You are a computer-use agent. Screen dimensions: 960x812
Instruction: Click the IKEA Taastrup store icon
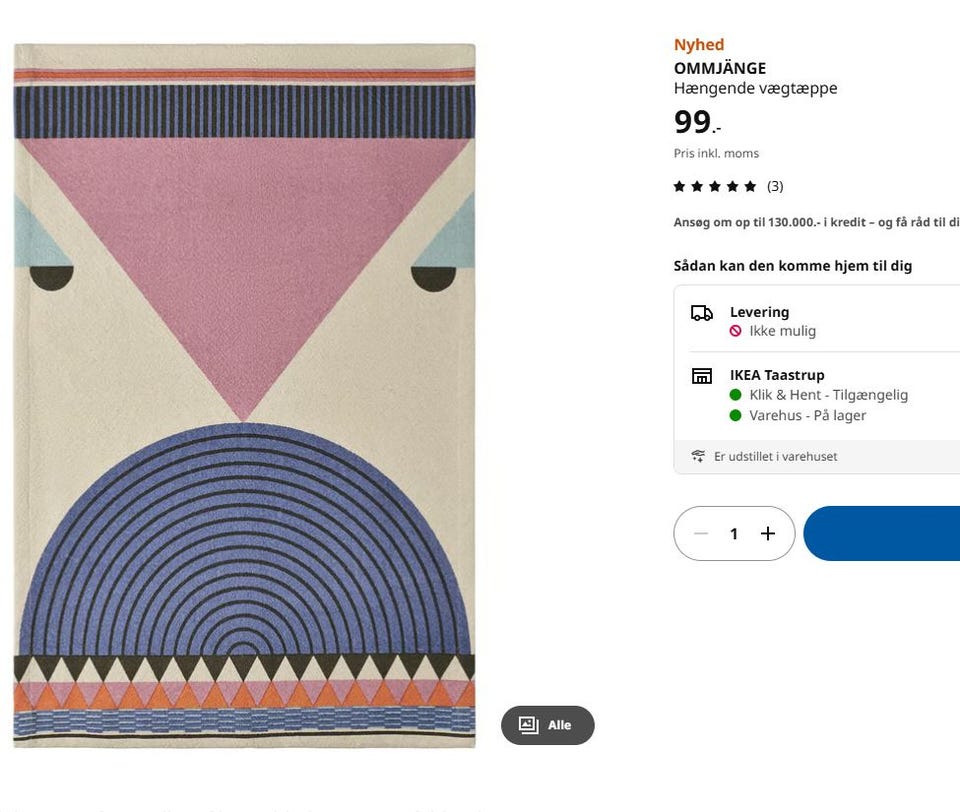(x=702, y=376)
